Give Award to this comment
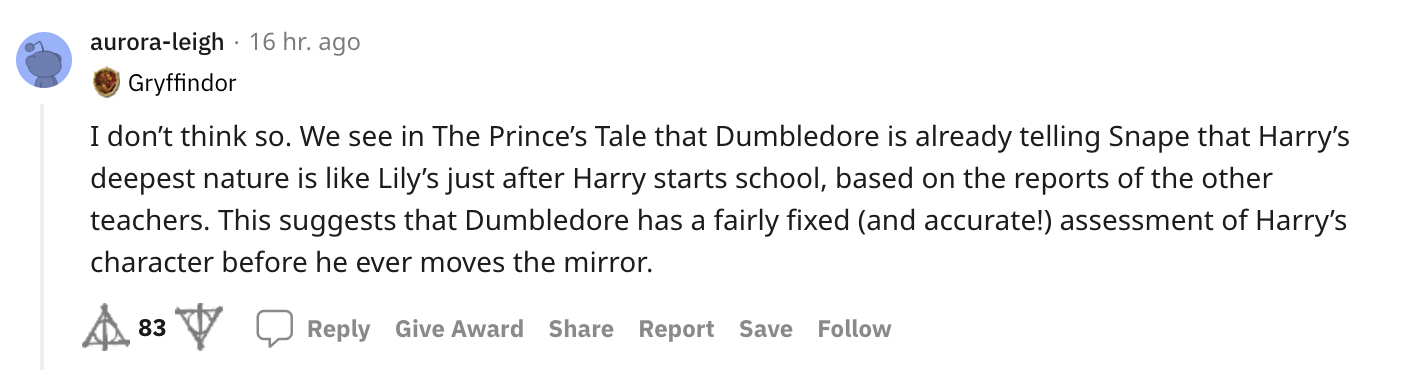Image resolution: width=1412 pixels, height=390 pixels. (459, 329)
